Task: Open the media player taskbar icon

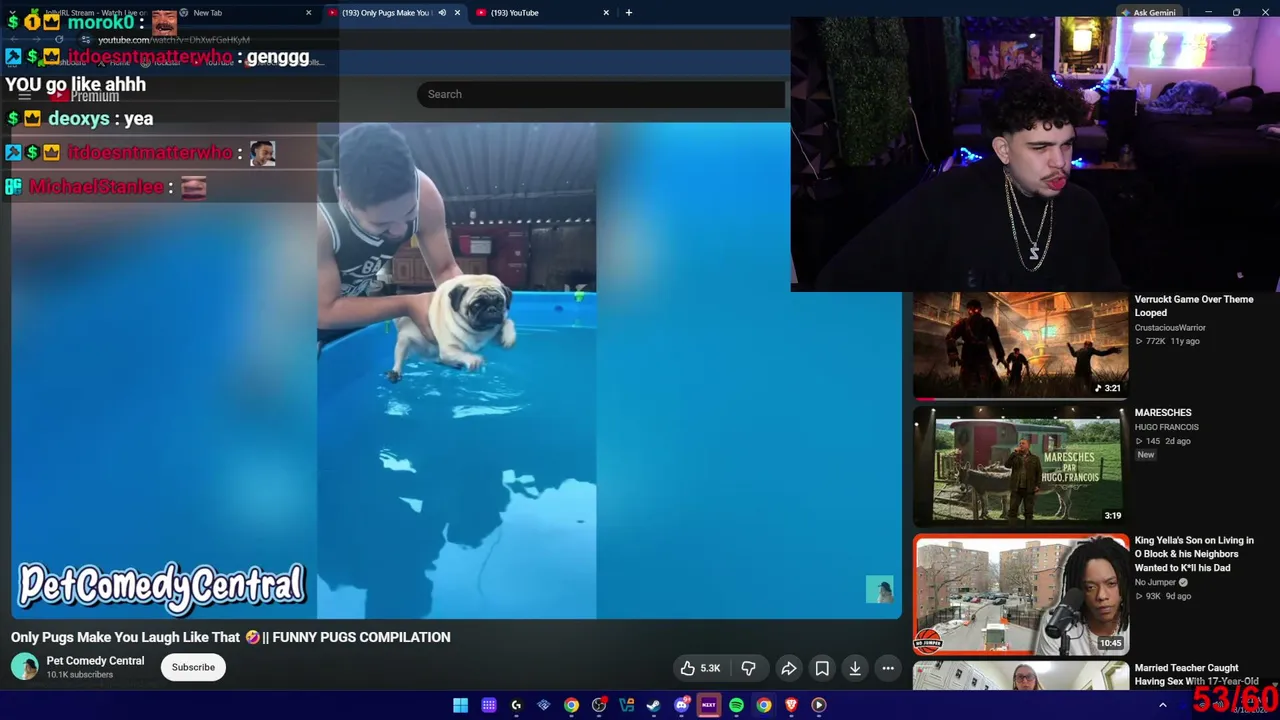Action: [x=819, y=705]
